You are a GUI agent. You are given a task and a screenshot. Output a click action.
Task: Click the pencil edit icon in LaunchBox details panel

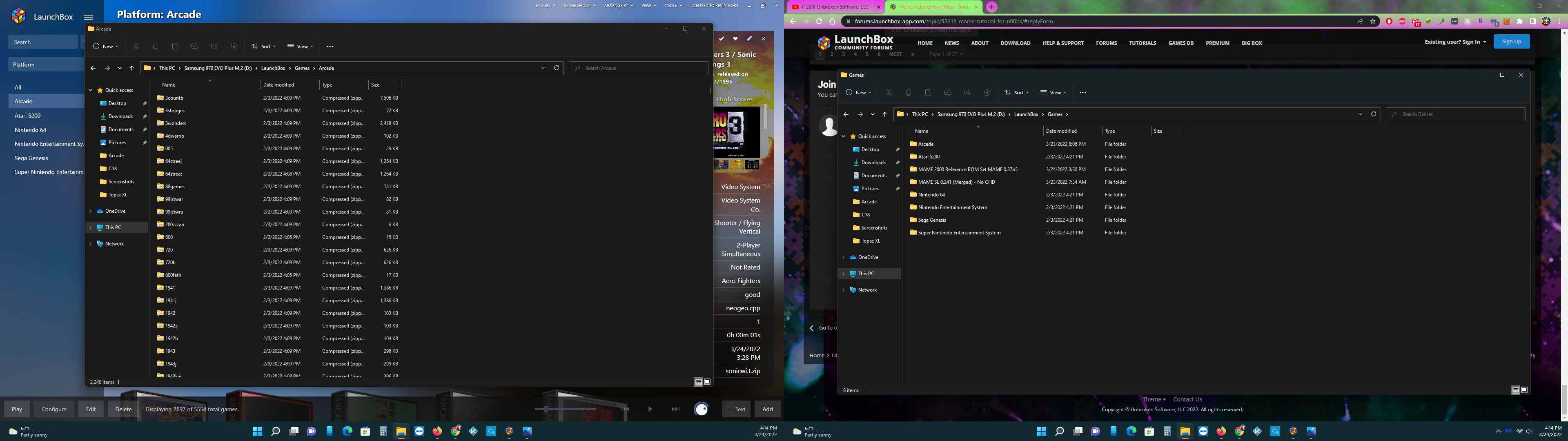click(749, 38)
